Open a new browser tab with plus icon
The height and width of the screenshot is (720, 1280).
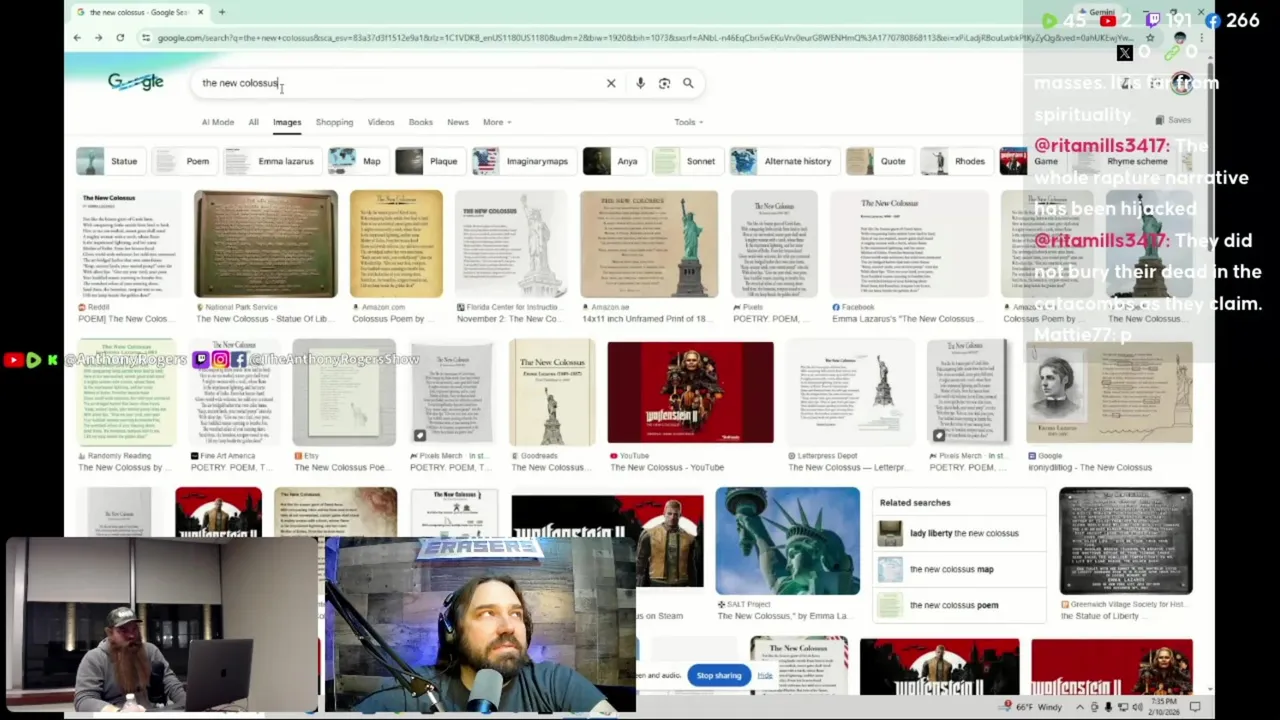[222, 12]
